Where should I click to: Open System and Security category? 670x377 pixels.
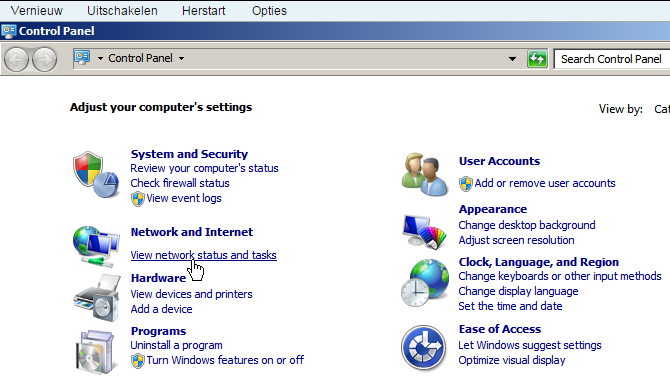pos(189,154)
